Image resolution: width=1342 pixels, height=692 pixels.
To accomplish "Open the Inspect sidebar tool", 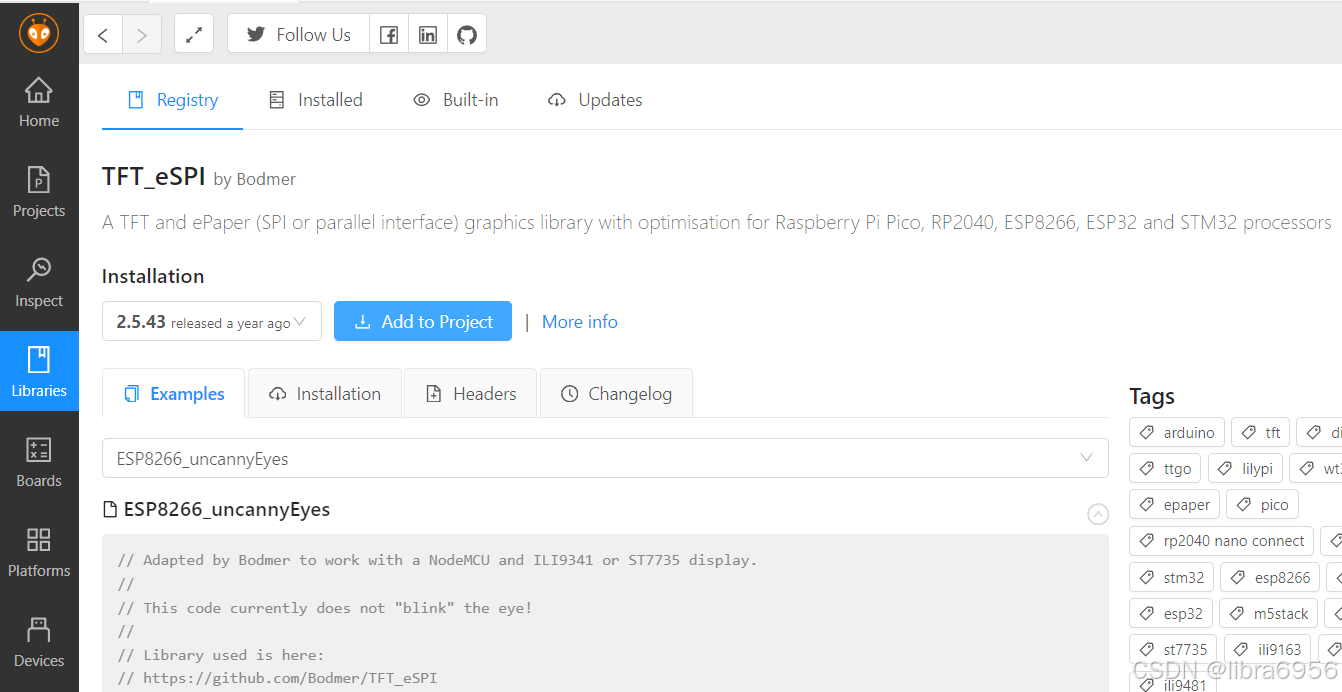I will pyautogui.click(x=39, y=282).
